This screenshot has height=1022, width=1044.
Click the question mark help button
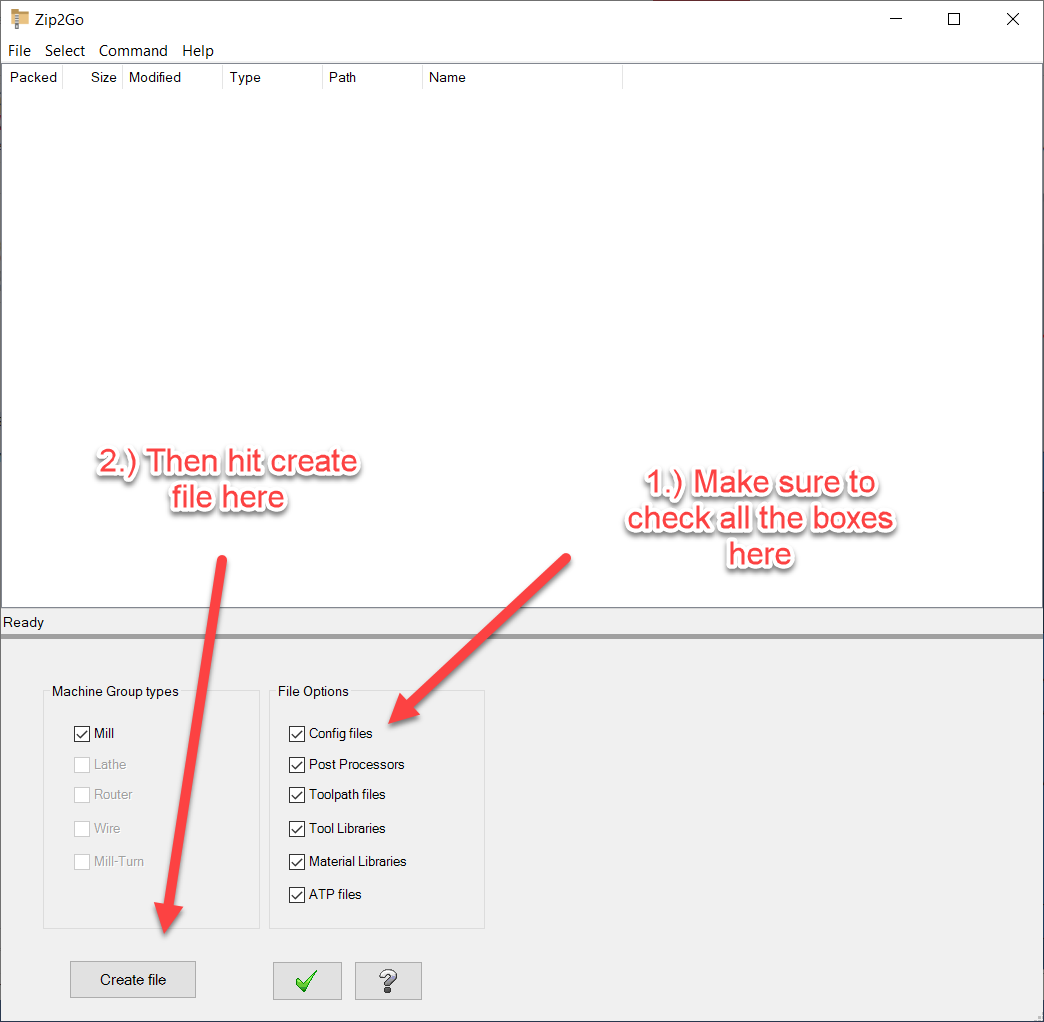388,980
